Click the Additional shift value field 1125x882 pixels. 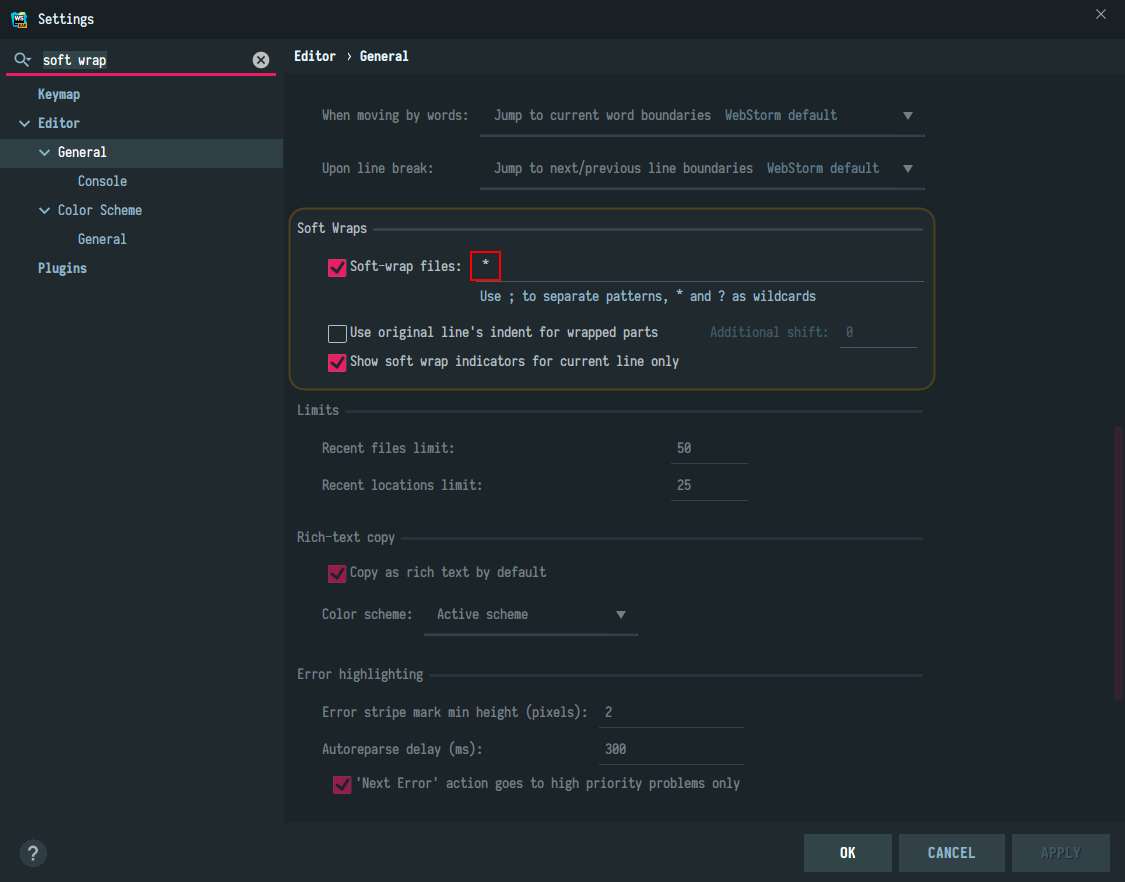(878, 332)
